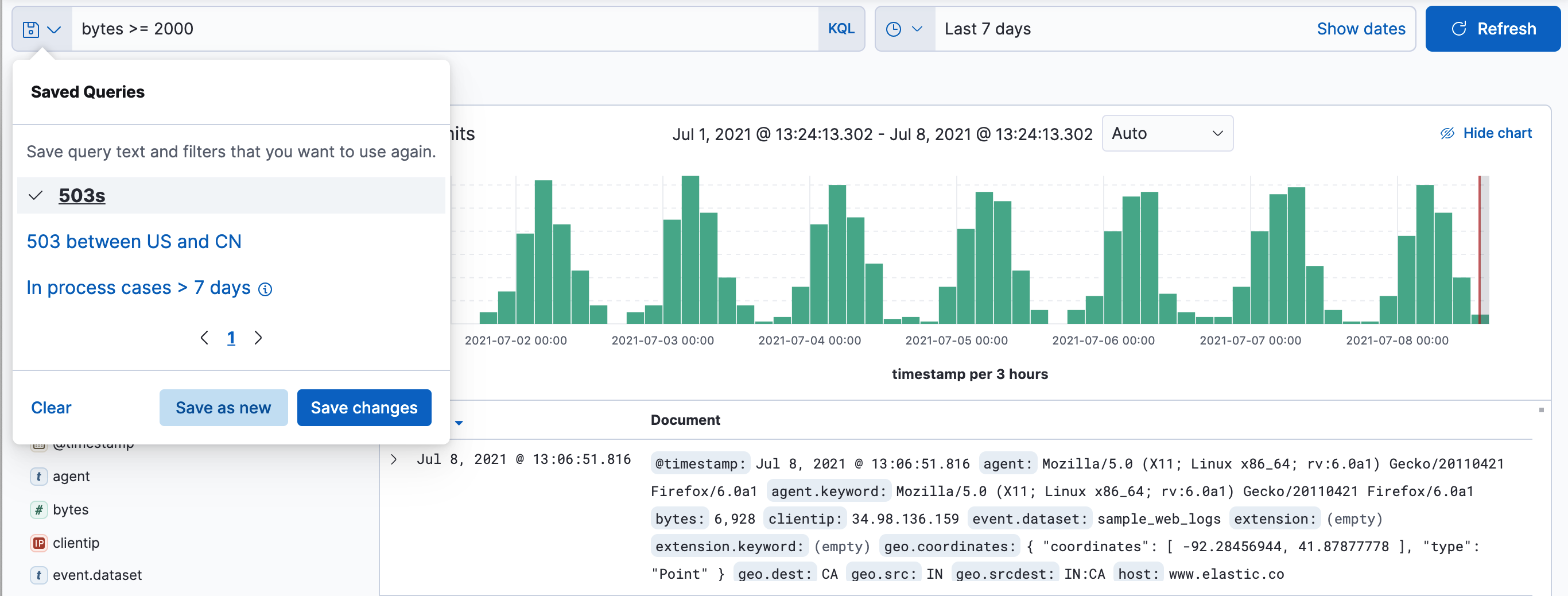Toggle Show dates in the time range bar

click(x=1361, y=28)
